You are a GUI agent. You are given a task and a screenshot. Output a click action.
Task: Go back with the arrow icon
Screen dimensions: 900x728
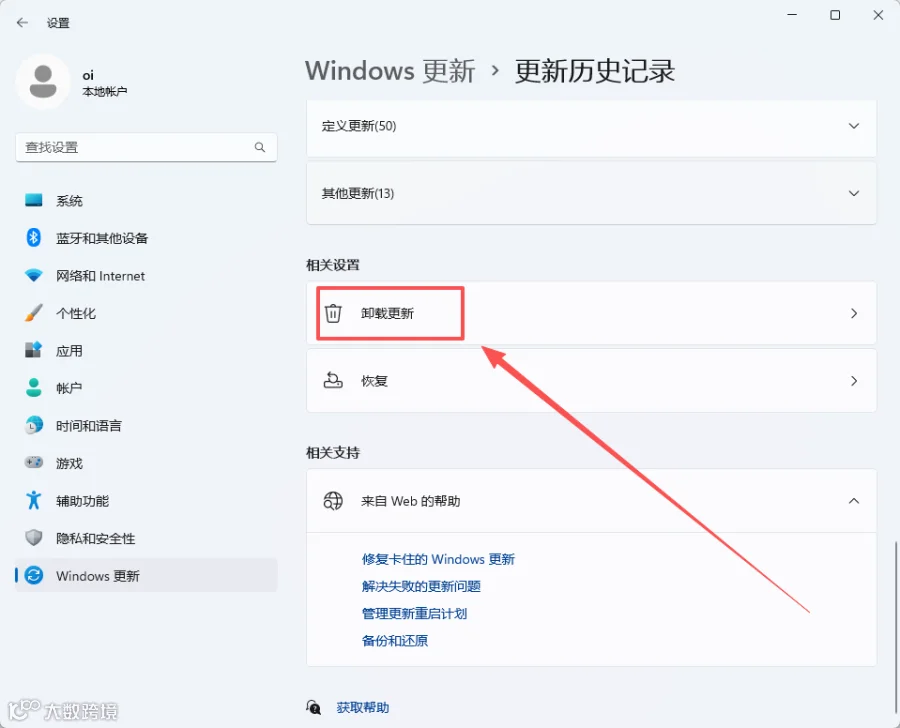[22, 23]
